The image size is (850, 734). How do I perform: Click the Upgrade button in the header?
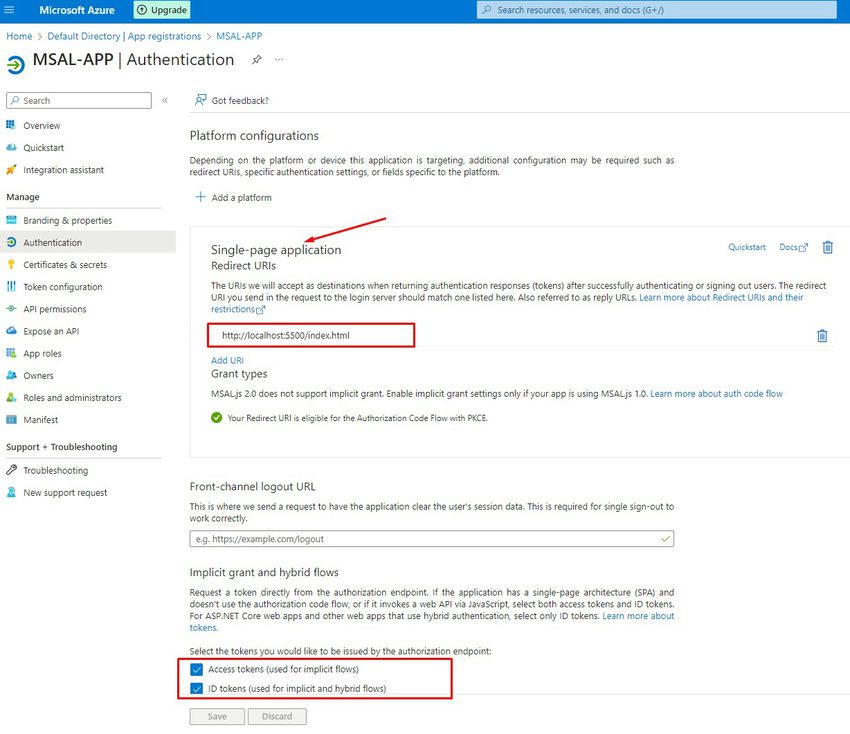tap(162, 10)
